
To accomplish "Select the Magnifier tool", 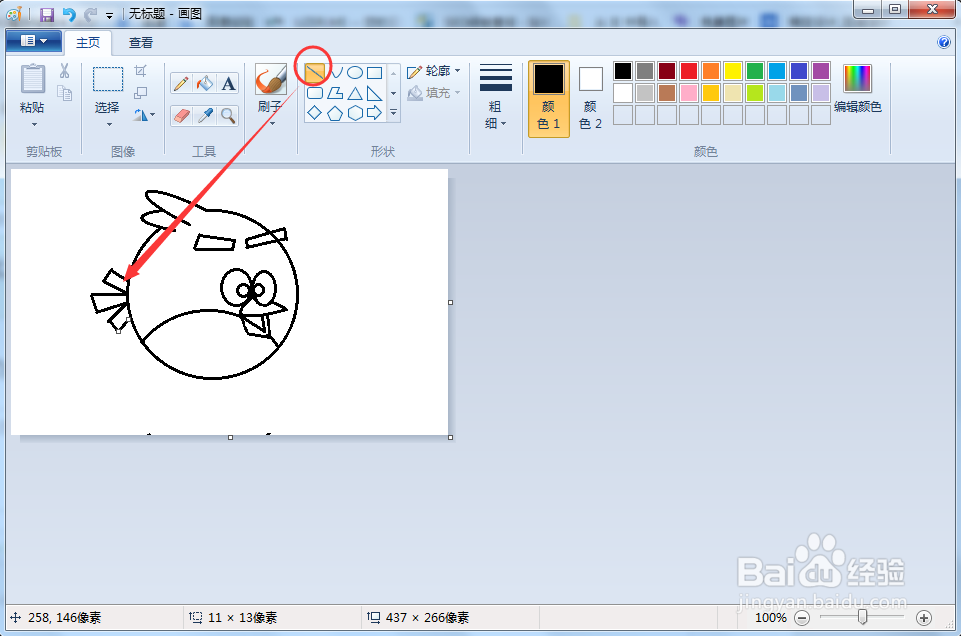I will click(x=228, y=115).
